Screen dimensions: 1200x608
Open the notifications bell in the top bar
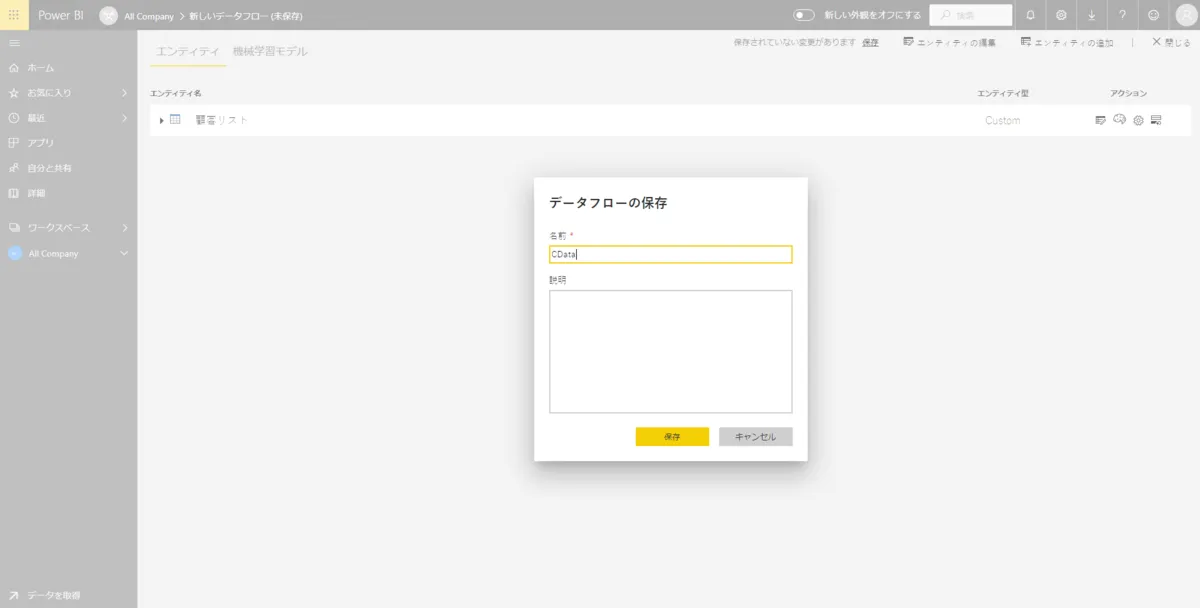(x=1030, y=15)
